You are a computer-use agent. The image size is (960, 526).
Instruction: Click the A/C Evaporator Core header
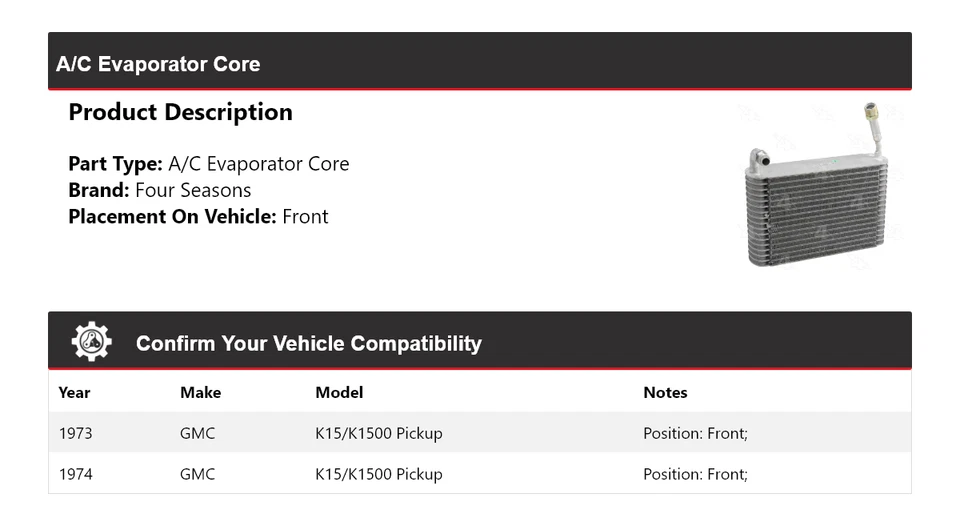click(x=158, y=64)
